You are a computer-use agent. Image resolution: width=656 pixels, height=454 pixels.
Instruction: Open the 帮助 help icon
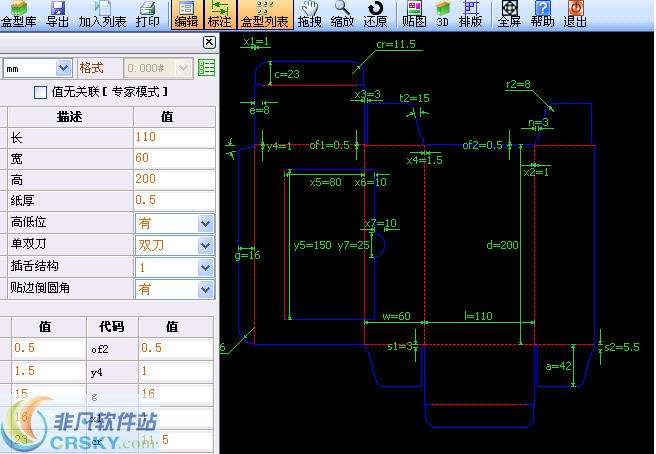[542, 15]
